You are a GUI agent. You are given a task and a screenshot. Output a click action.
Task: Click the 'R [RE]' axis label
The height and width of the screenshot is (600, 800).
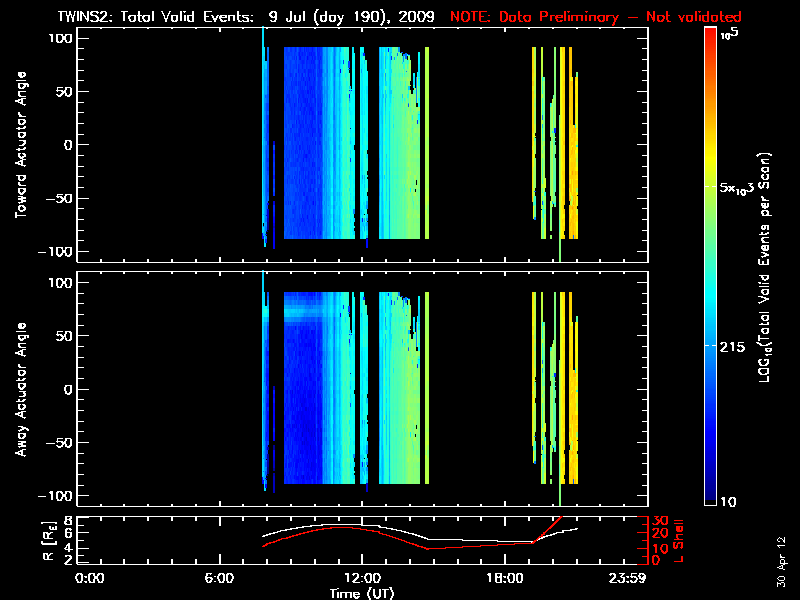pos(18,540)
